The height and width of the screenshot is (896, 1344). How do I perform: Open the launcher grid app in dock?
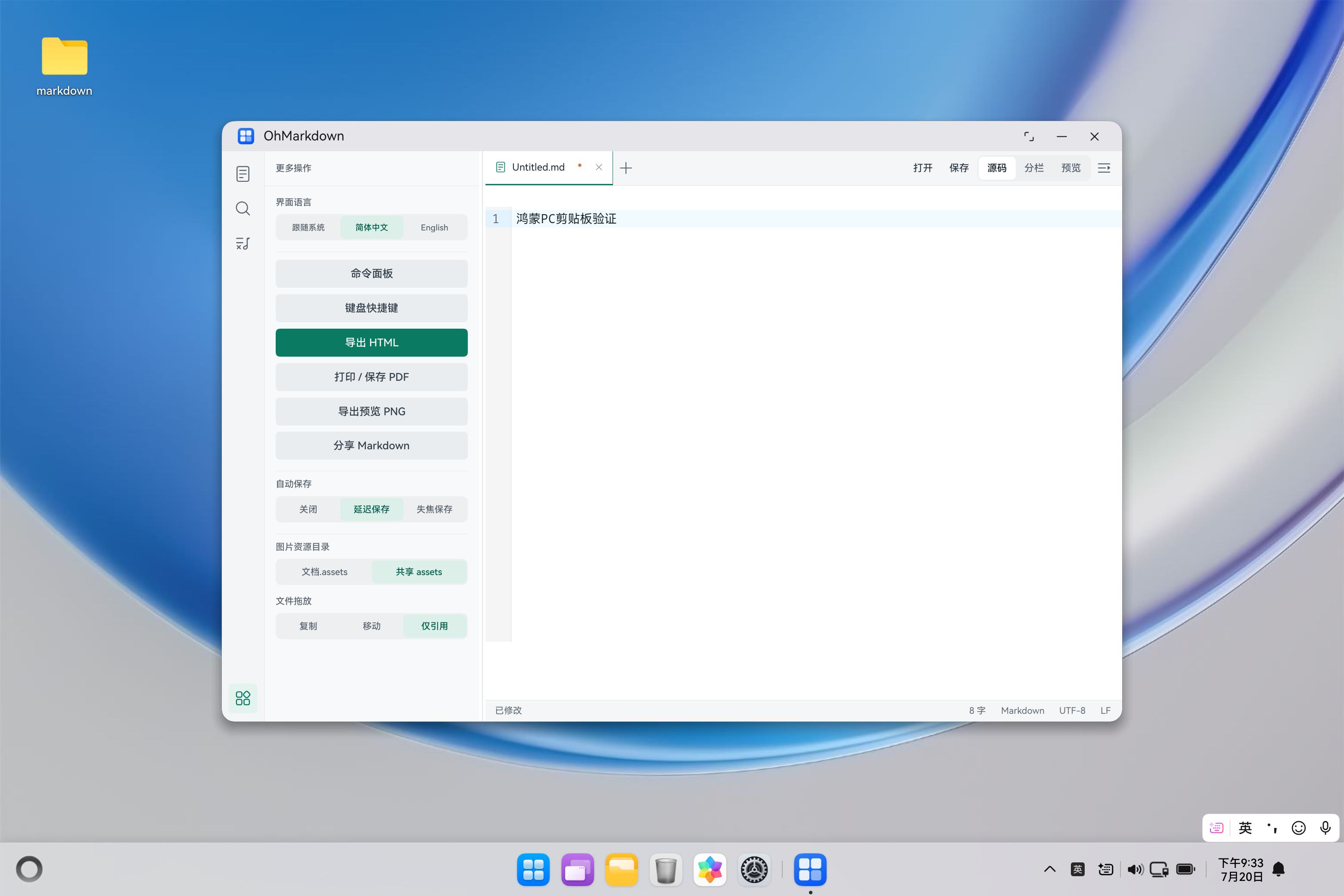(x=533, y=870)
